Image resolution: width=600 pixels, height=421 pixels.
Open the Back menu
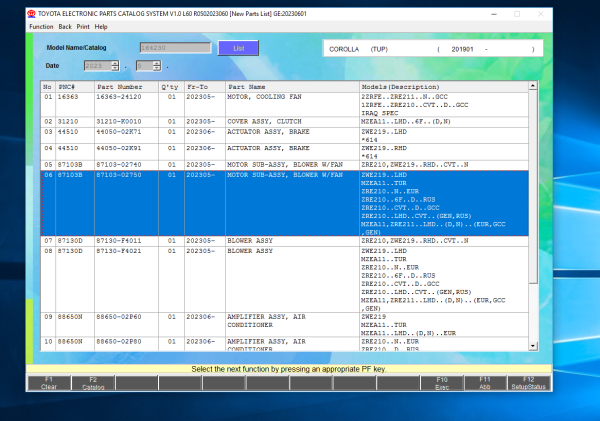pos(65,26)
